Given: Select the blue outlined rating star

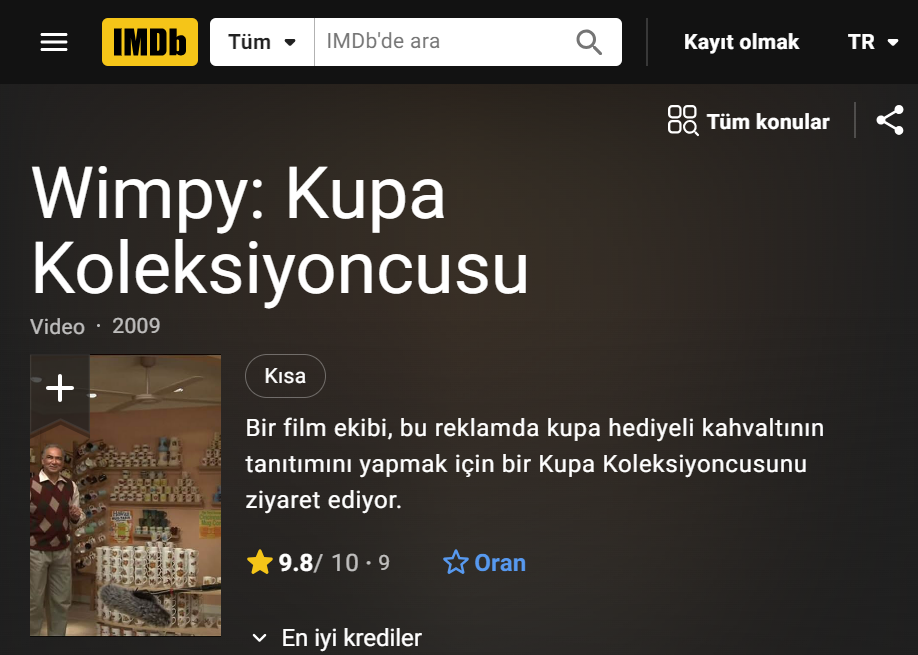Looking at the screenshot, I should [x=455, y=563].
